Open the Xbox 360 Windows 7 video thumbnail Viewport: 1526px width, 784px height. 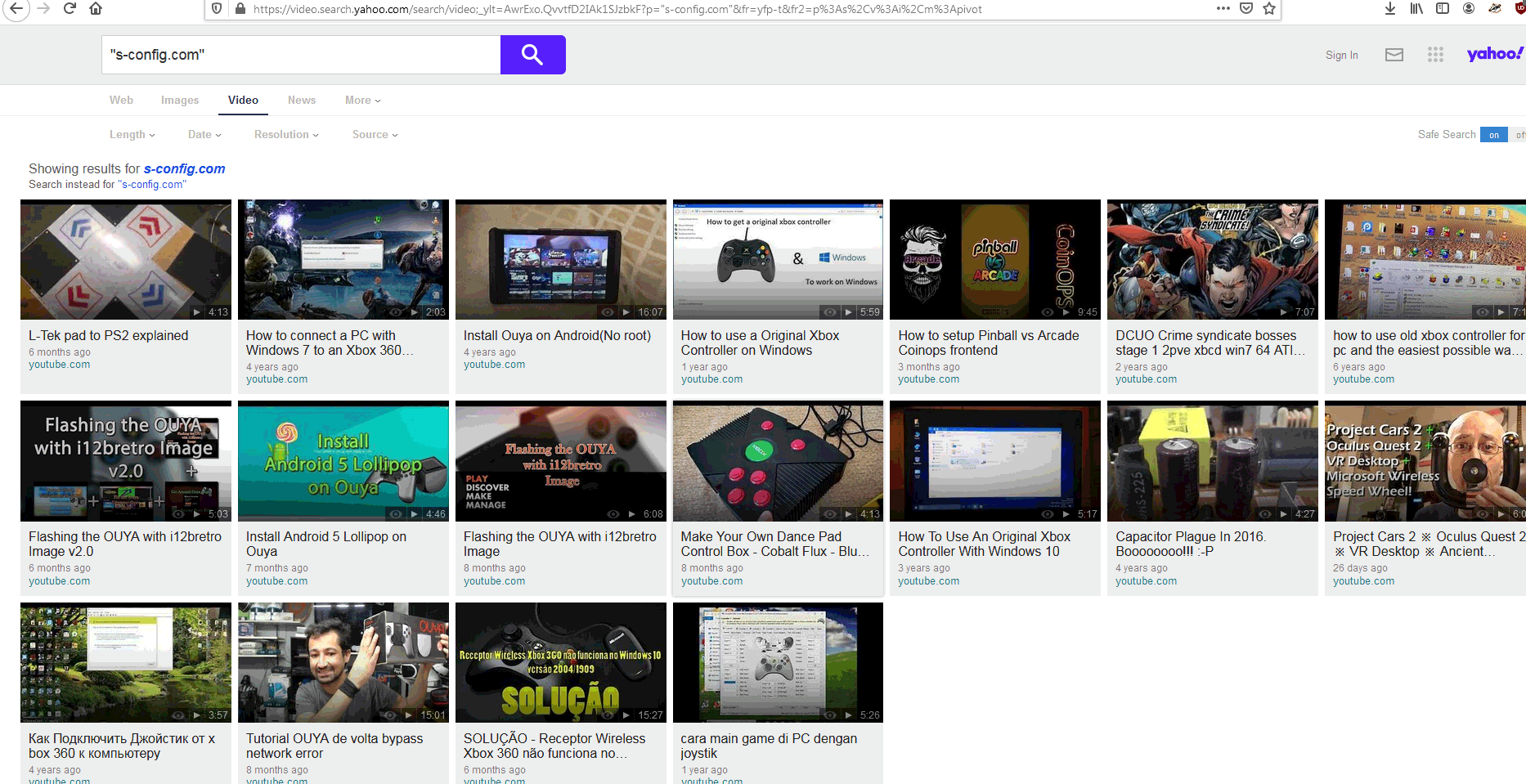coord(343,260)
